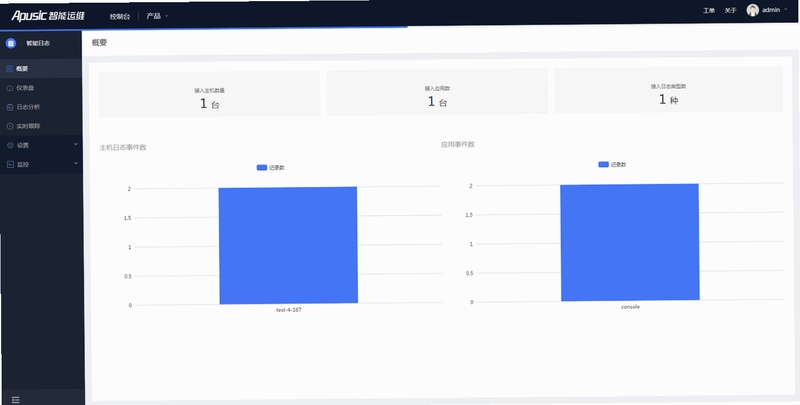Open the 概要 overview sidebar item
This screenshot has height=405, width=800.
(x=41, y=68)
